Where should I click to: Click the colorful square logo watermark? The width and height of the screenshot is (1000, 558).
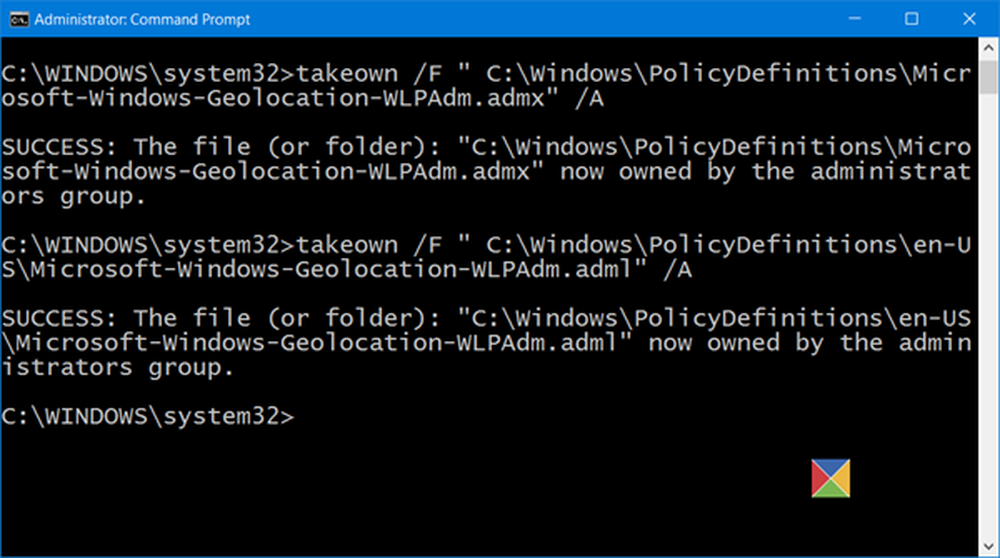[831, 479]
